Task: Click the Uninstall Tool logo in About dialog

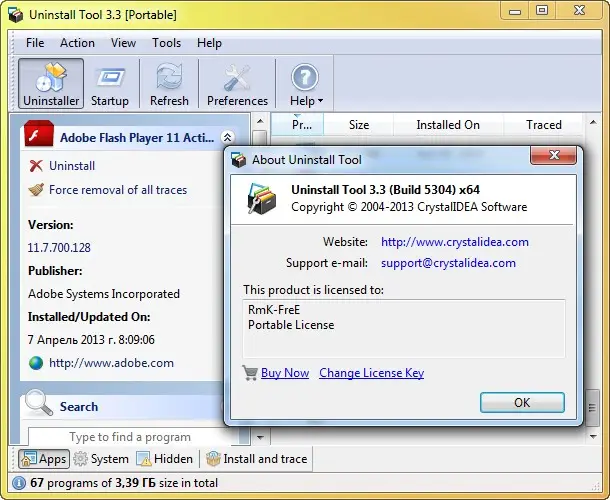Action: point(261,199)
